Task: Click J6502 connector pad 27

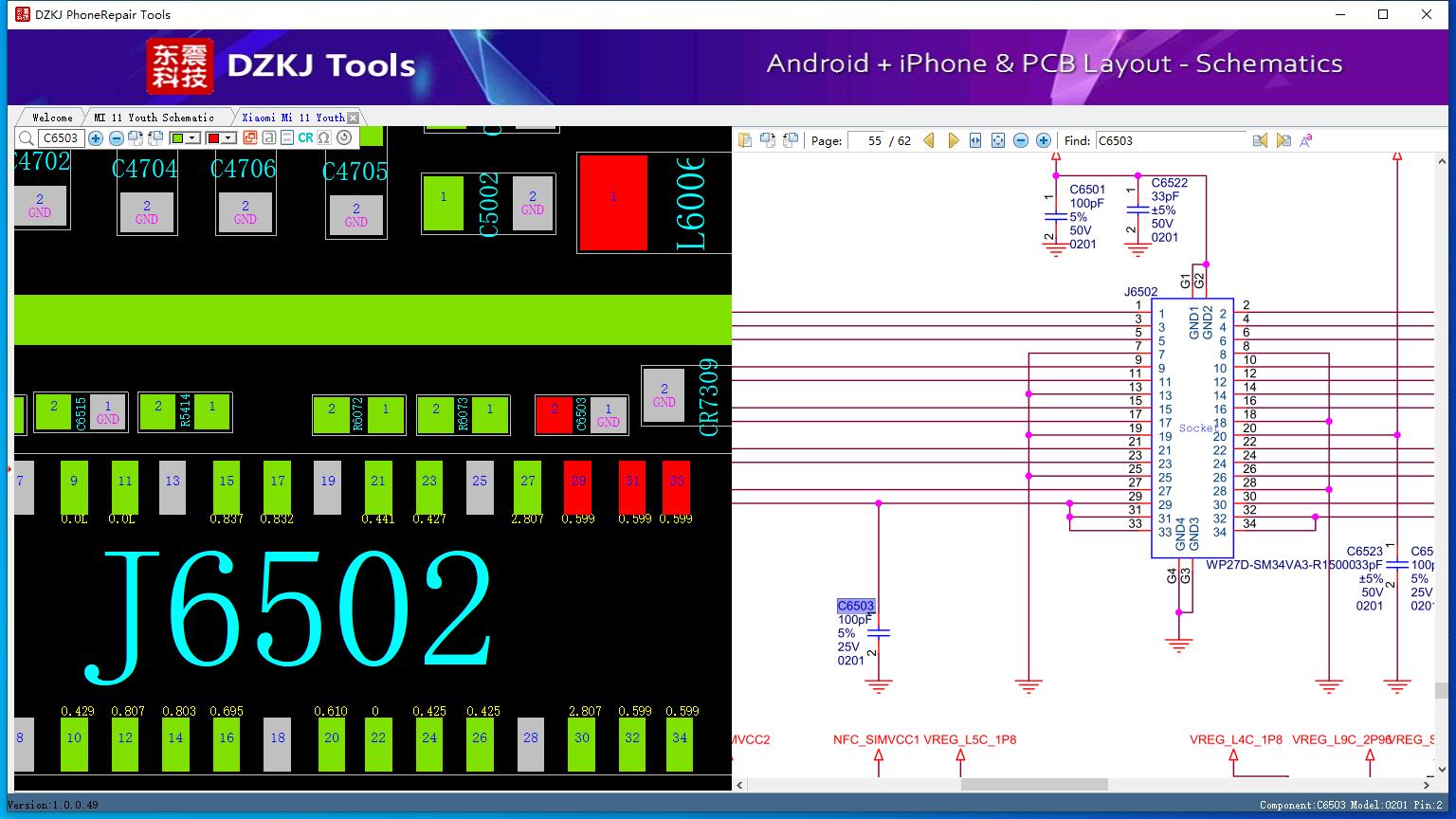Action: coord(528,487)
